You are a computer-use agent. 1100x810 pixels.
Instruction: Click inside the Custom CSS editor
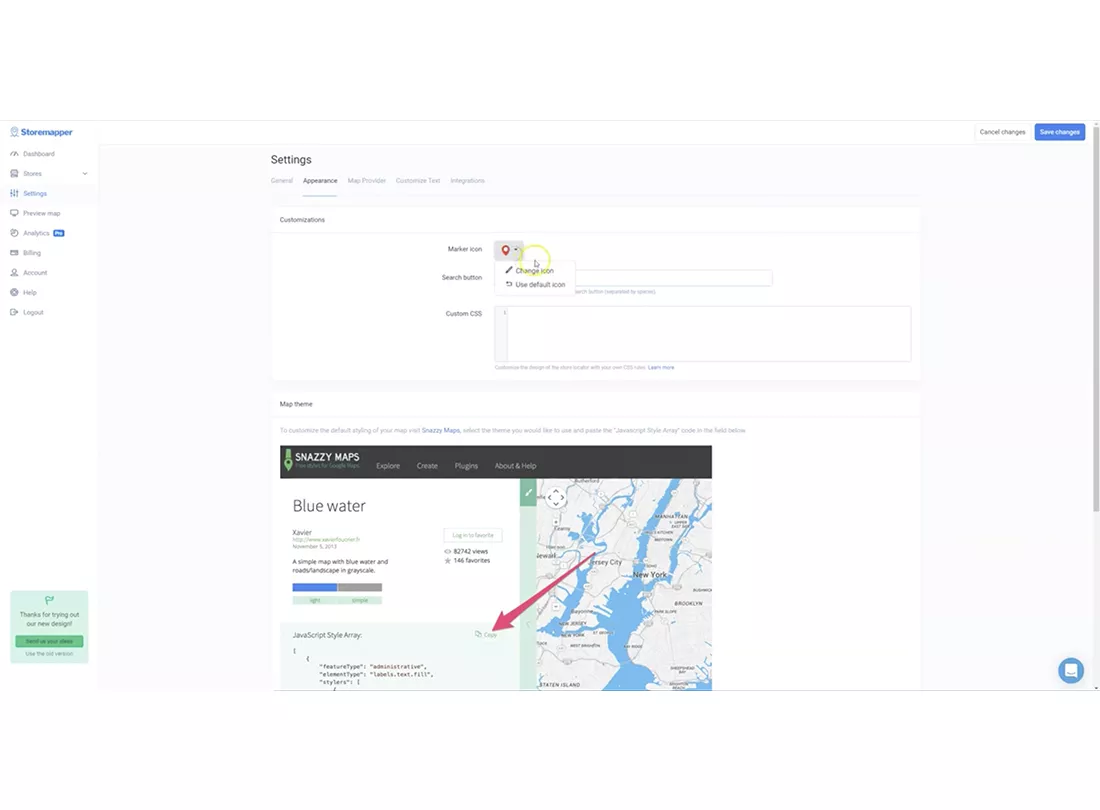point(703,334)
